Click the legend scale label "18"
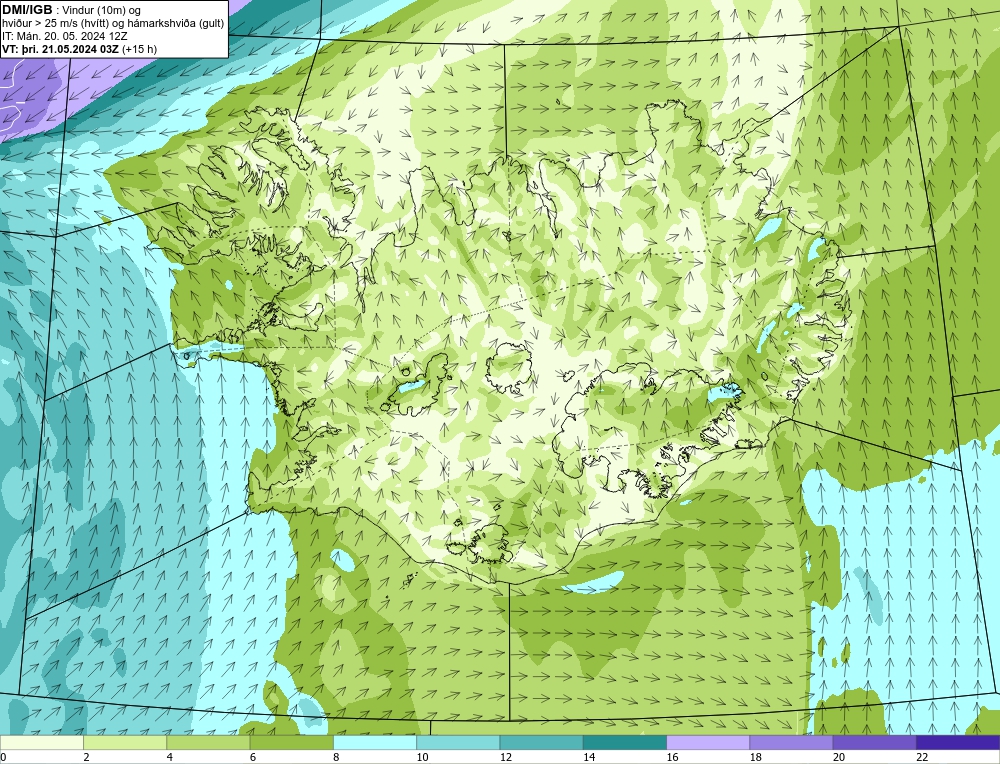 click(755, 757)
